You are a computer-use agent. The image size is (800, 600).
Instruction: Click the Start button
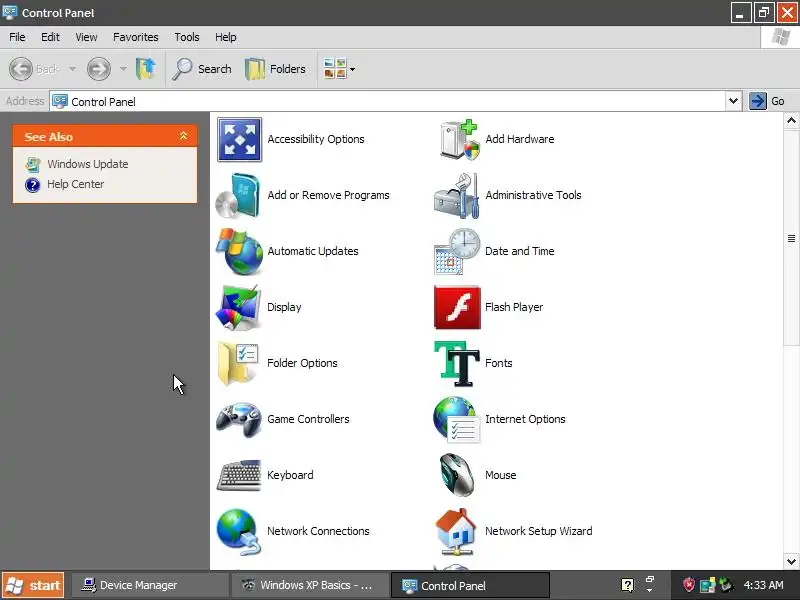coord(33,585)
